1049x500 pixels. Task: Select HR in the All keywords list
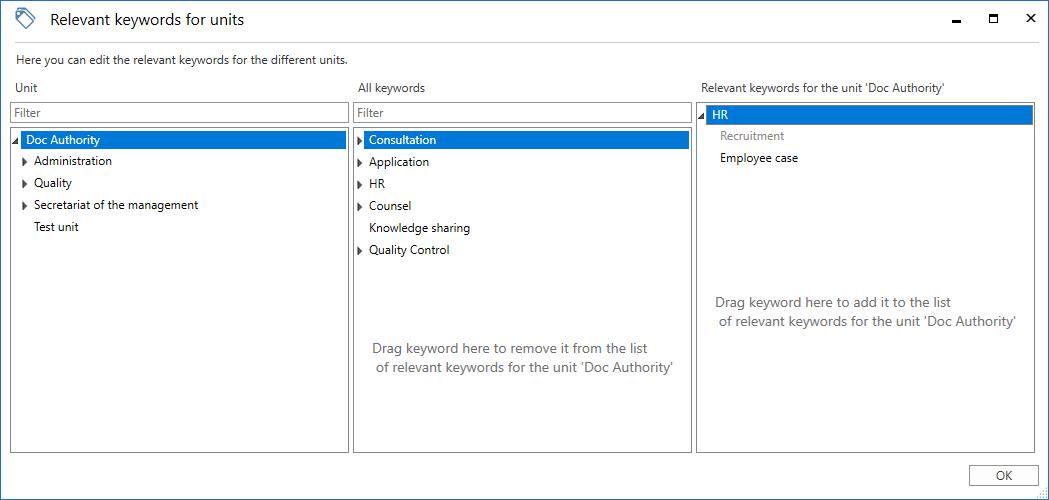click(x=377, y=184)
